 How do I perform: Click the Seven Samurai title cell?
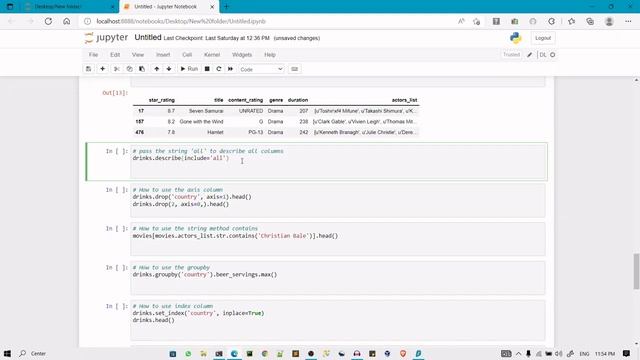[206, 111]
